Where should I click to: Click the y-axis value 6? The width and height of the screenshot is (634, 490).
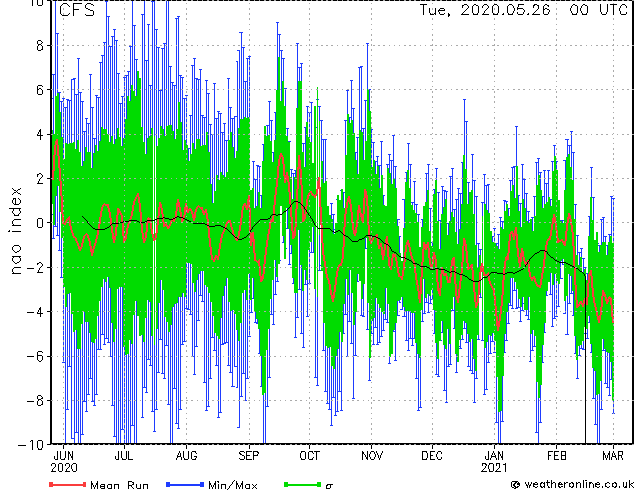click(40, 90)
